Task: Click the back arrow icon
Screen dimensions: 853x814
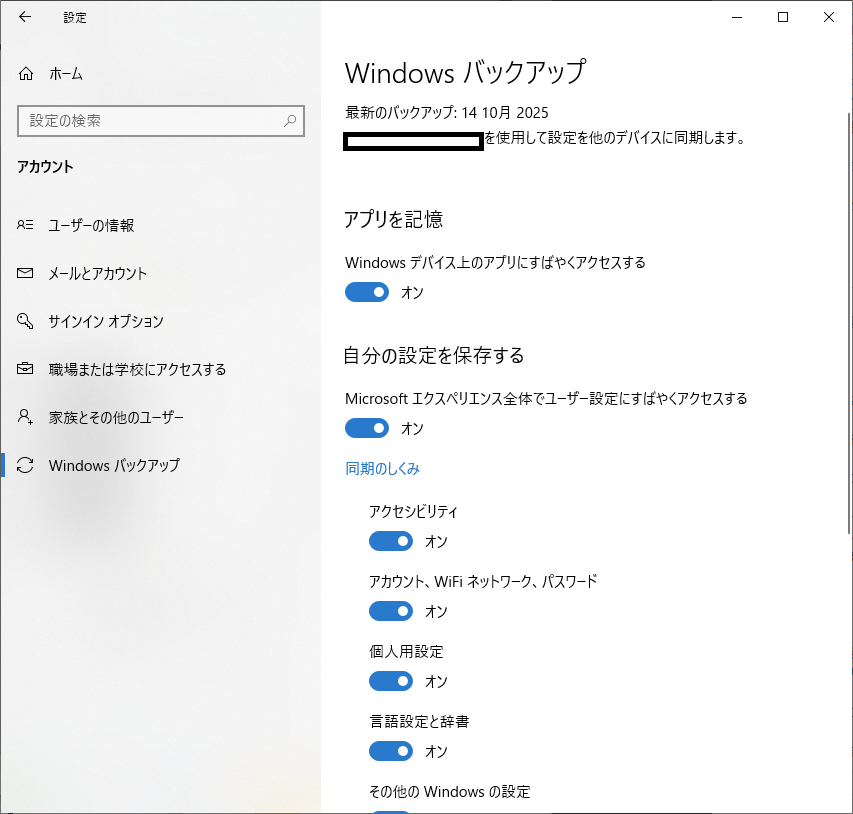Action: pos(25,17)
